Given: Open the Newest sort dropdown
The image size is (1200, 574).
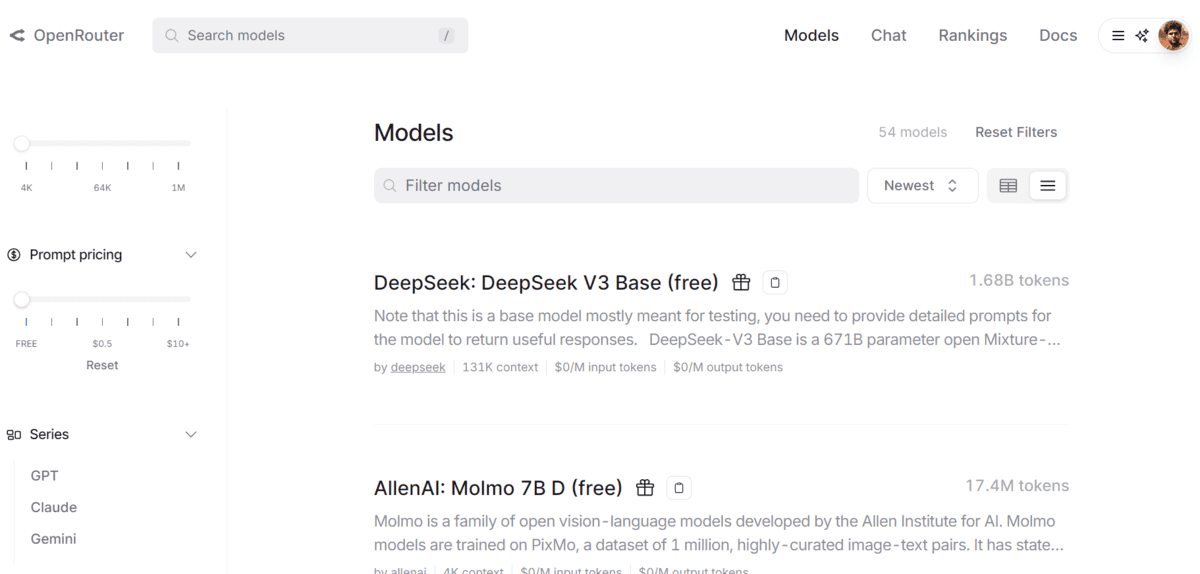Looking at the screenshot, I should pyautogui.click(x=922, y=186).
